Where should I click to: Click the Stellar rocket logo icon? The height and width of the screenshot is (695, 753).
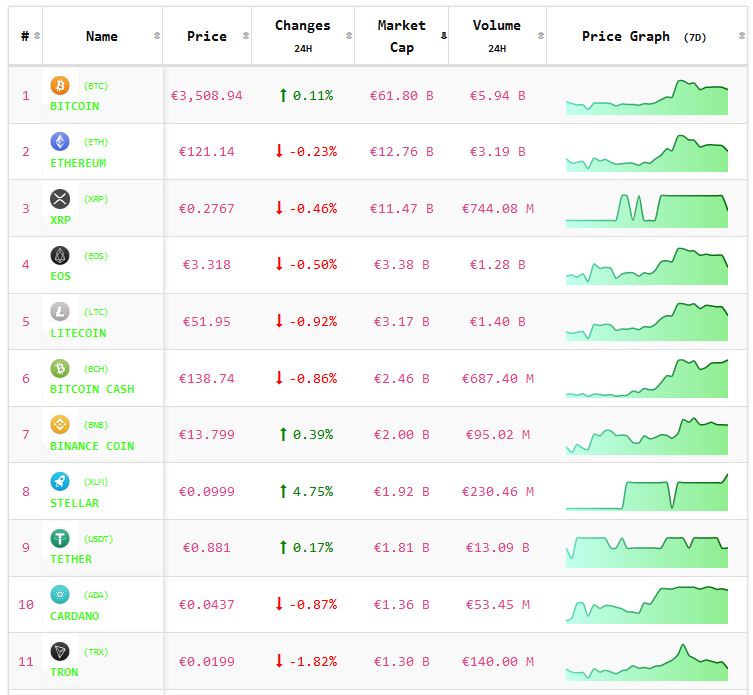point(60,482)
